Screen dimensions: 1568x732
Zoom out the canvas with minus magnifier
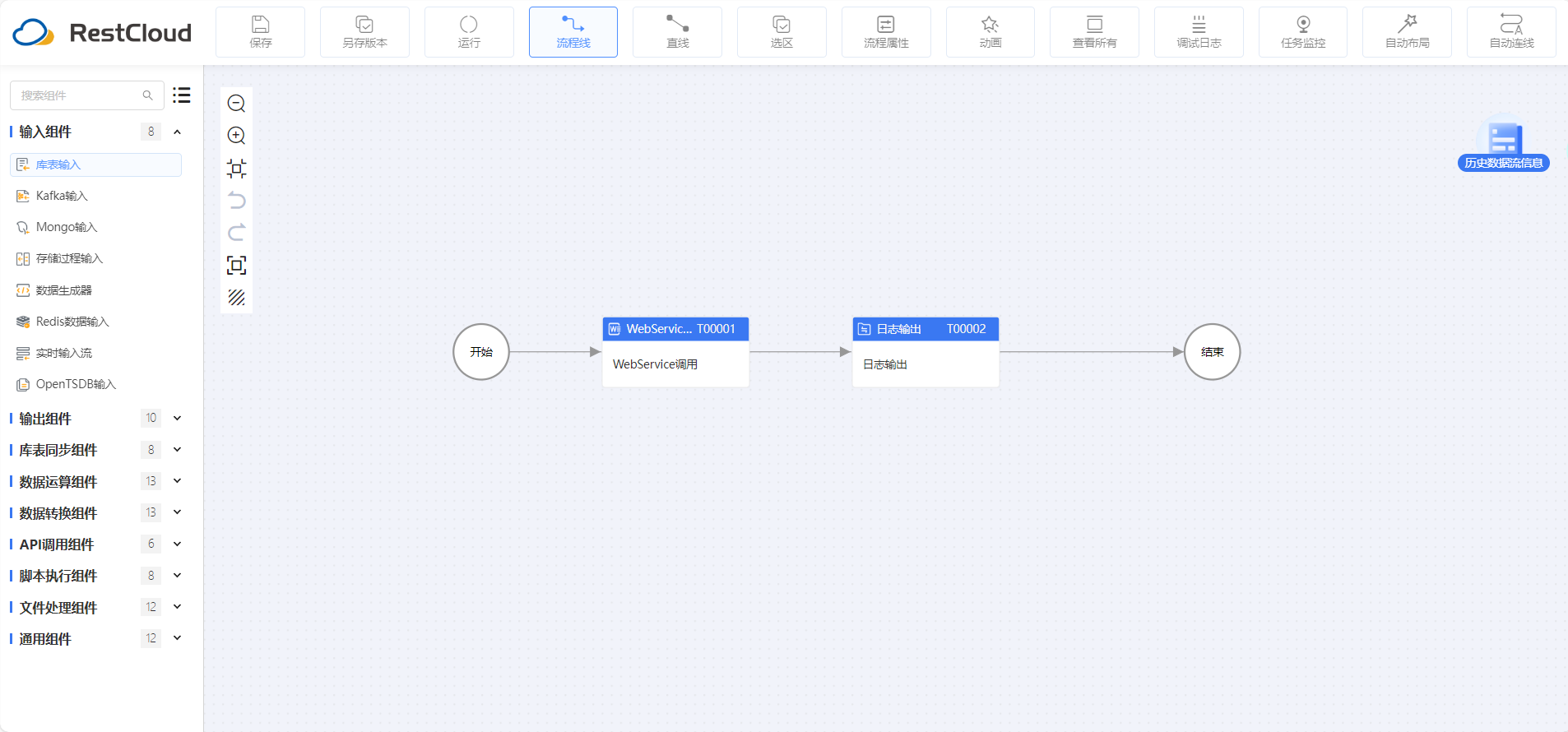236,104
